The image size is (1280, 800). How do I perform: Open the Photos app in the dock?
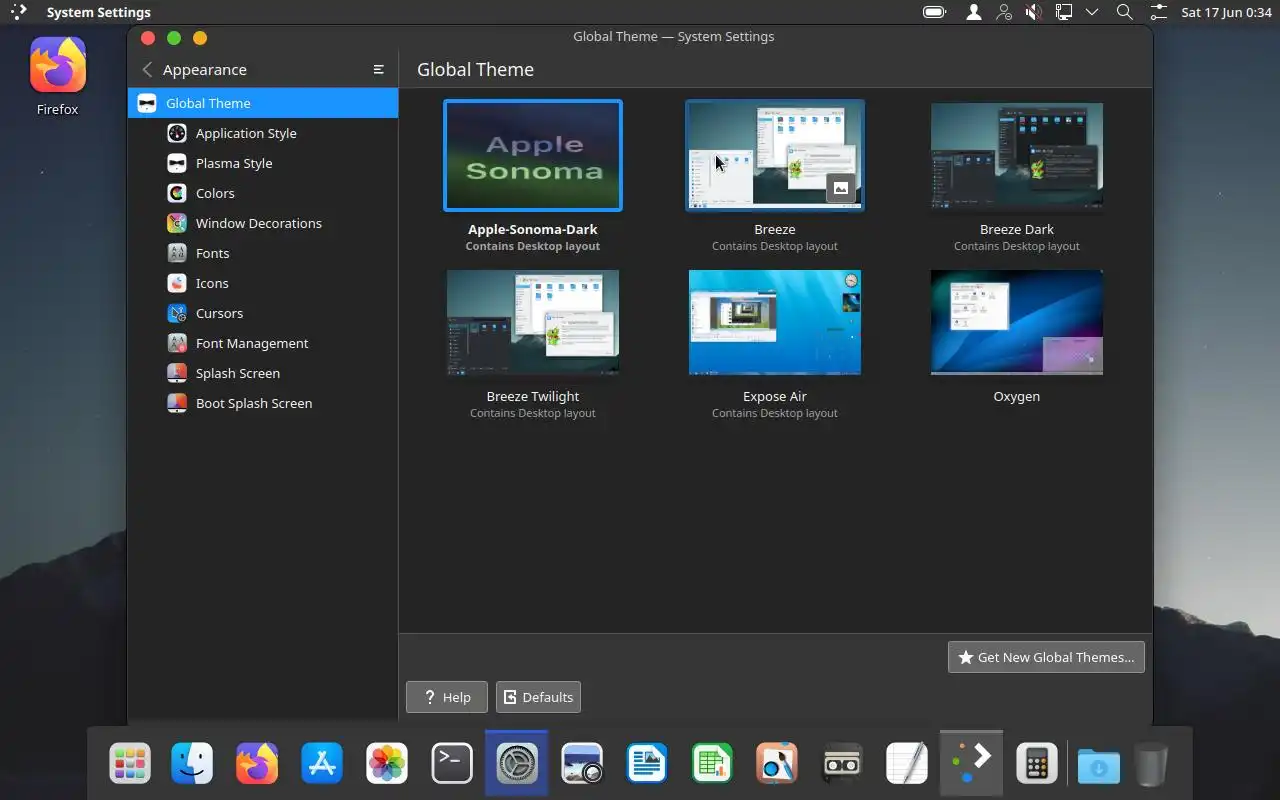(387, 764)
